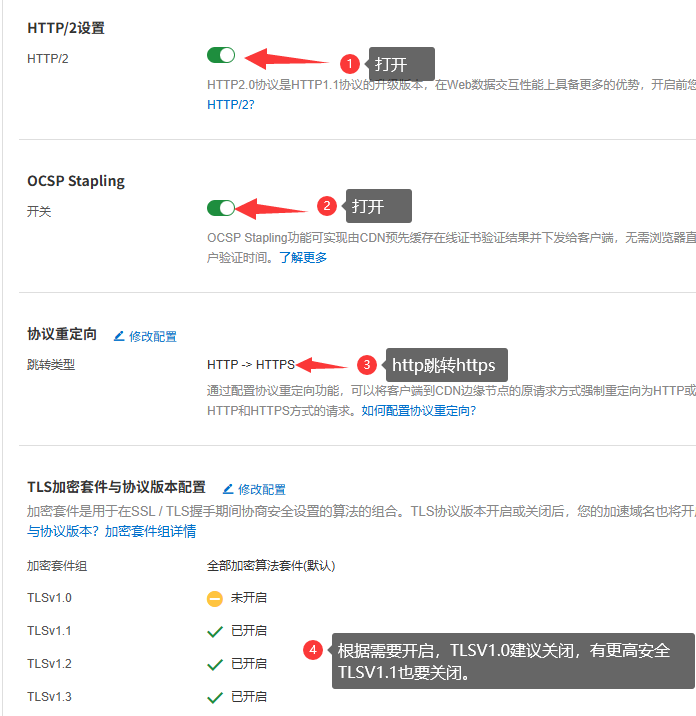Click the pencil icon beside 协议重定向
696x716 pixels.
coord(119,336)
